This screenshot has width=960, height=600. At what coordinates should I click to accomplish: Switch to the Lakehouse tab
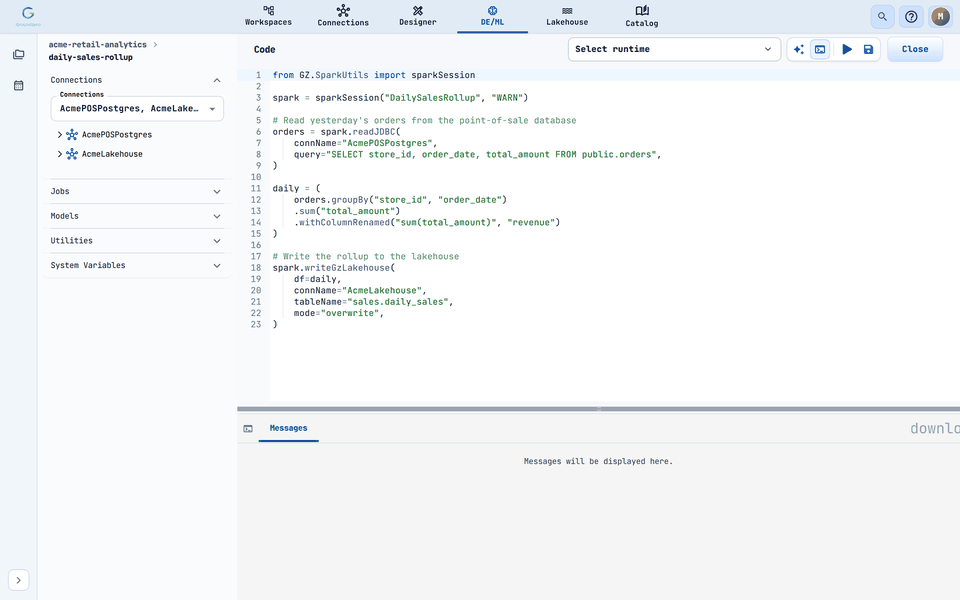(x=567, y=16)
